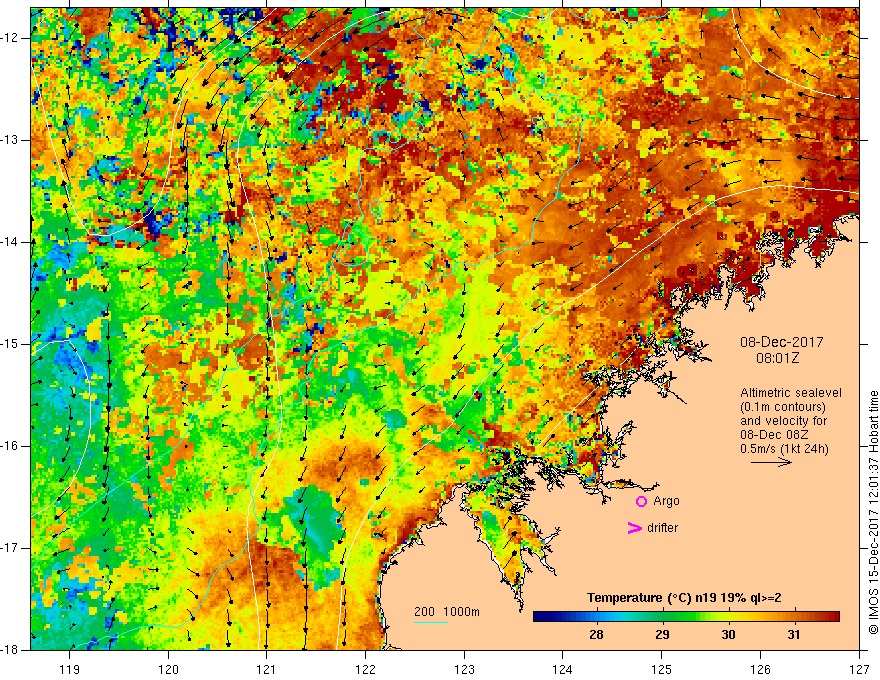Click latitude axis label -16
The width and height of the screenshot is (880, 680).
(x=10, y=446)
